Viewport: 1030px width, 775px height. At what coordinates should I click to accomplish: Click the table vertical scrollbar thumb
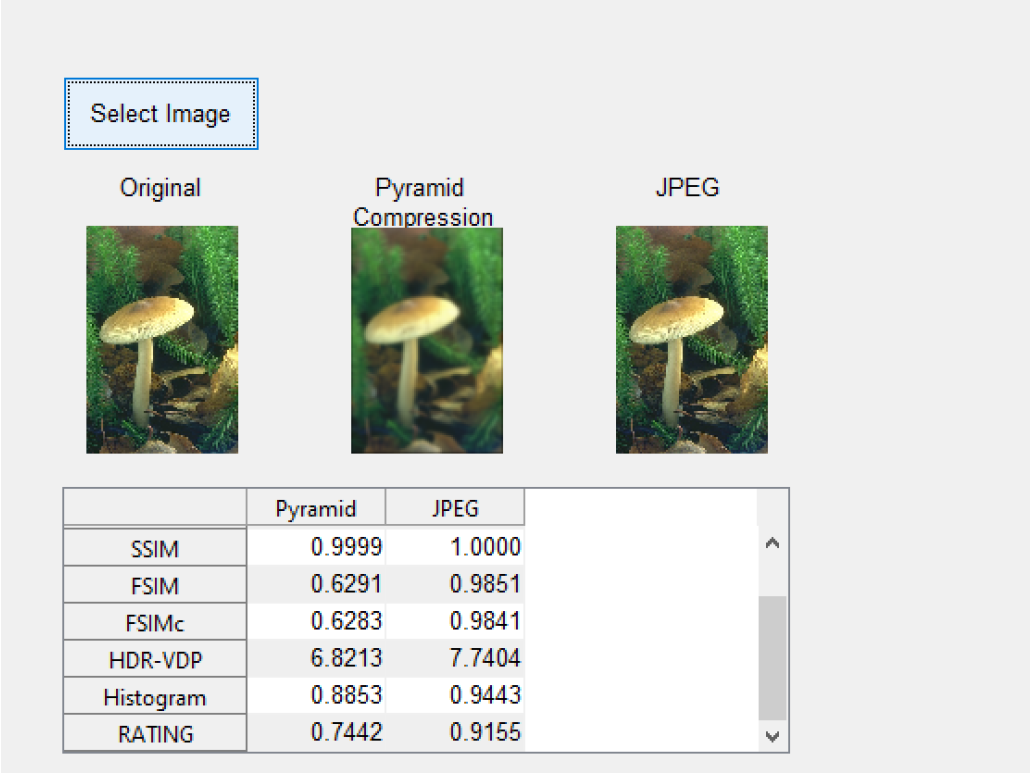772,657
